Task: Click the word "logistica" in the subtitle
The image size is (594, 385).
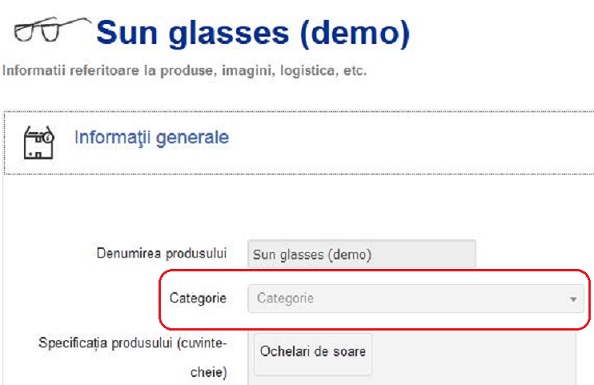Action: [x=308, y=71]
